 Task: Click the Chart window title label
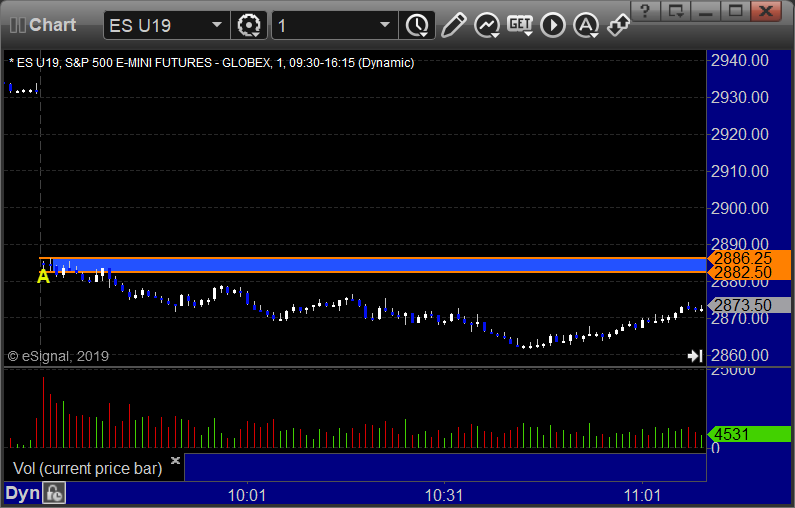52,25
